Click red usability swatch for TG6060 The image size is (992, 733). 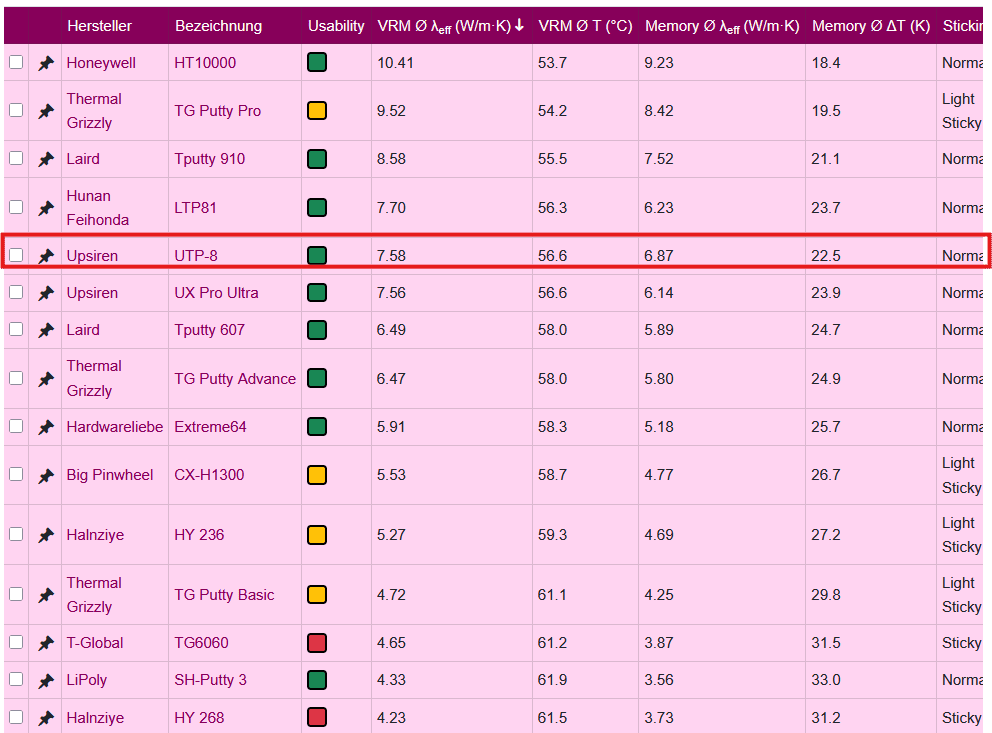pyautogui.click(x=317, y=643)
